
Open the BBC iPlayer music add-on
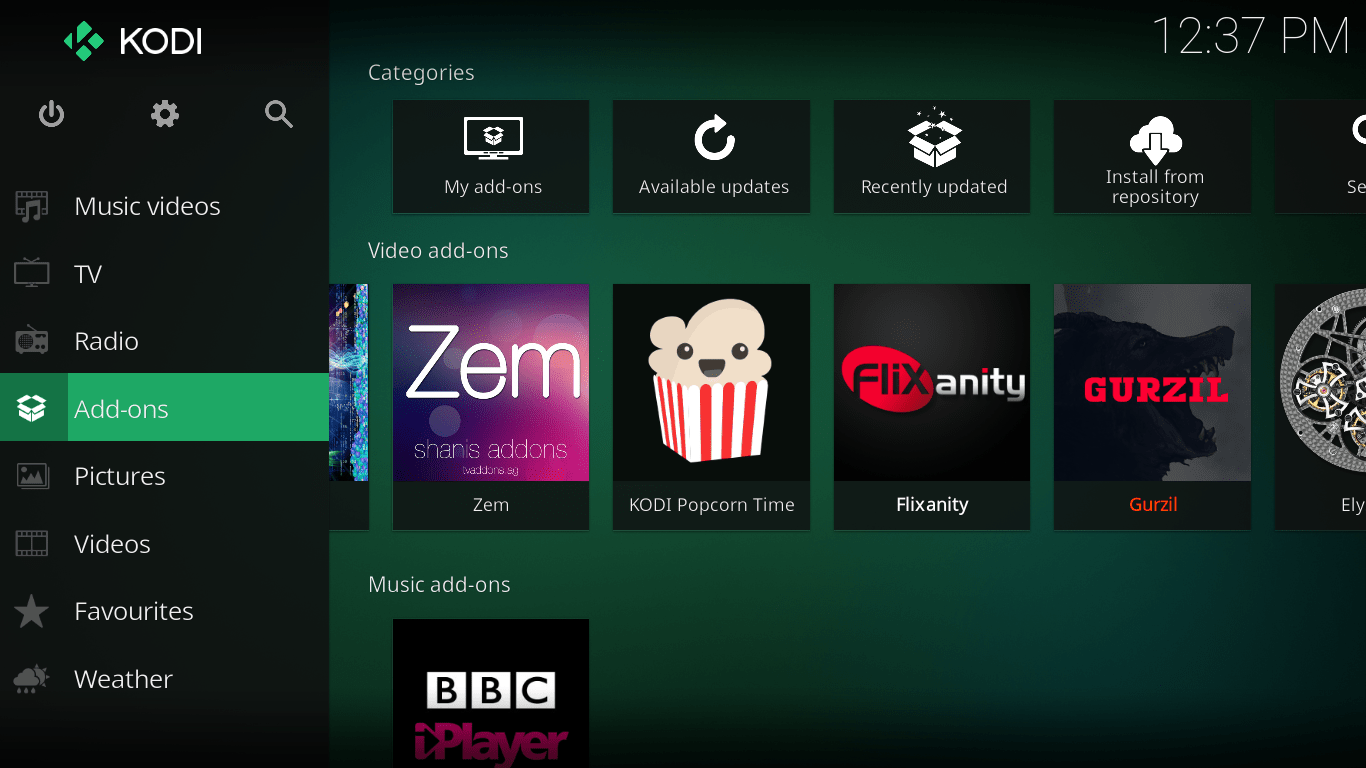pyautogui.click(x=491, y=693)
